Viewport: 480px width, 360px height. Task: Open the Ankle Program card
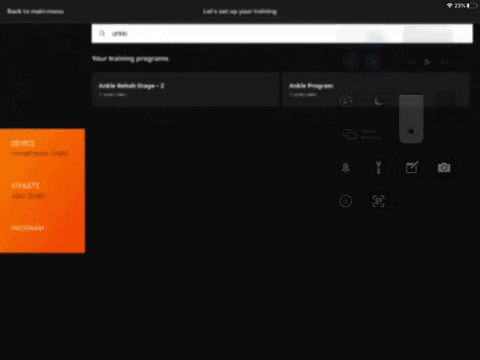coord(376,89)
